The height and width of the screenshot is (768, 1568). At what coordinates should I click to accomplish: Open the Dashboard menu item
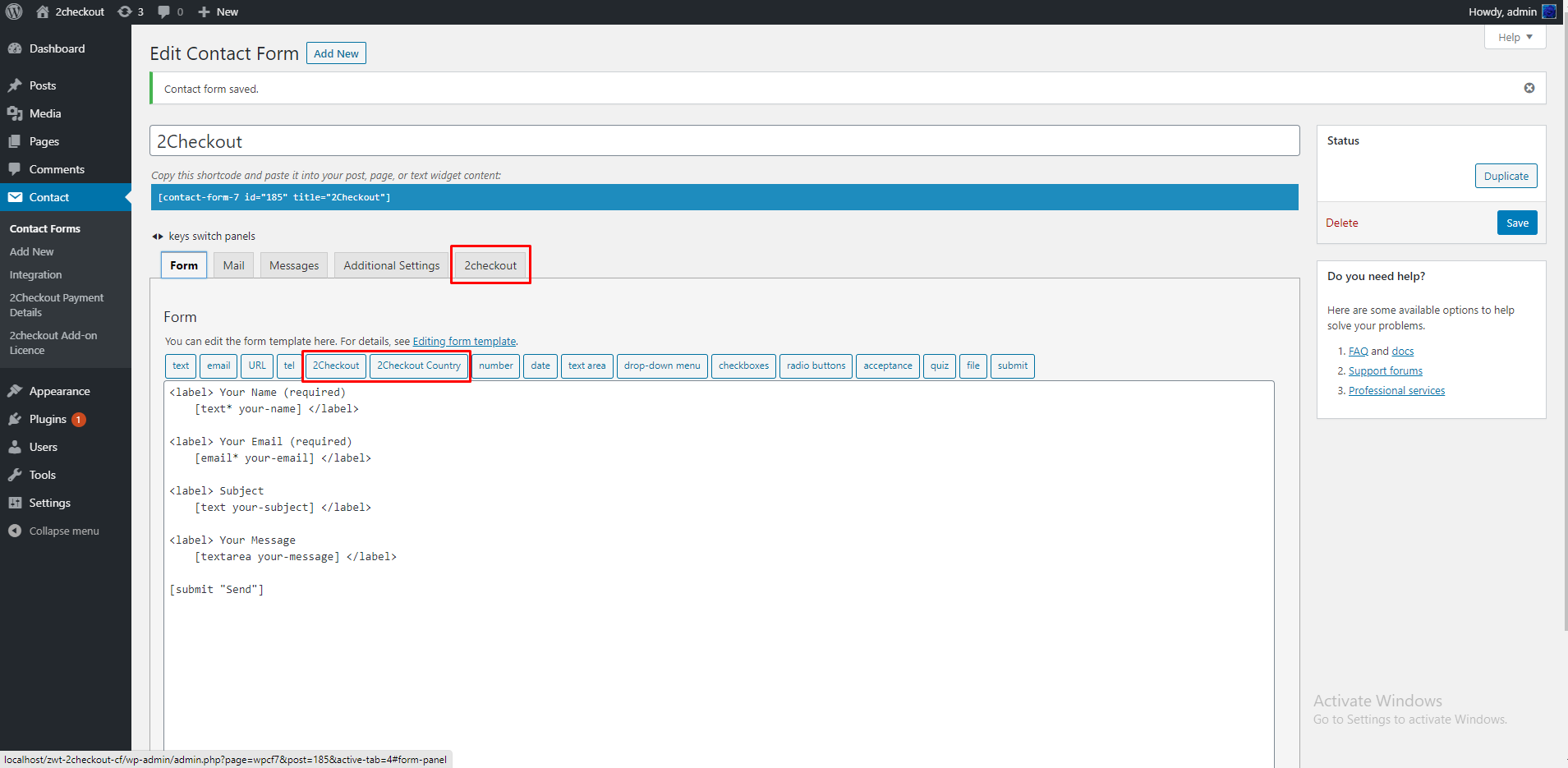[x=57, y=48]
